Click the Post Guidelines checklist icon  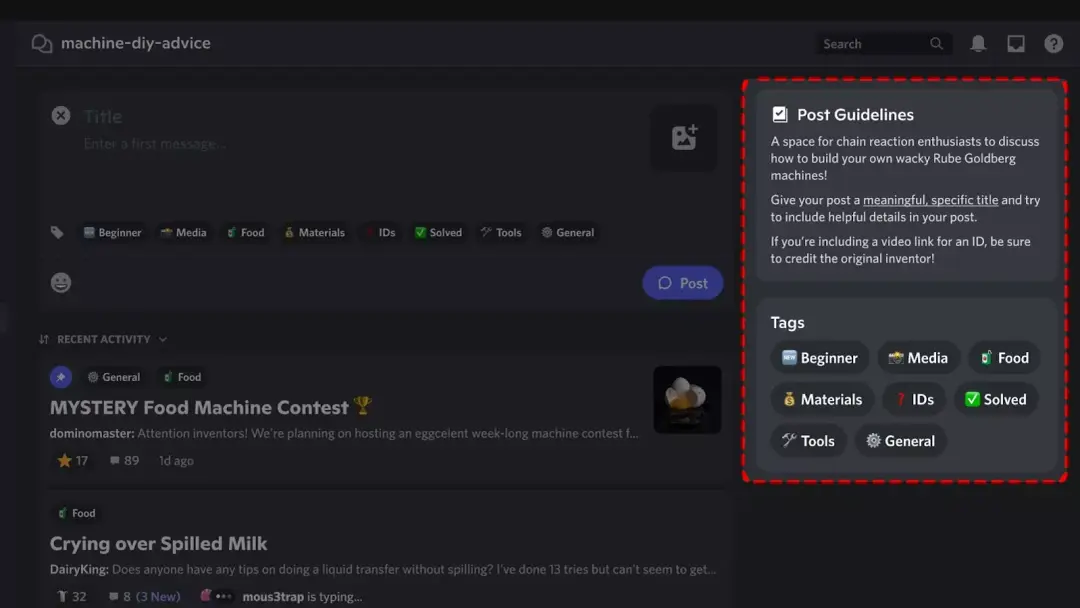780,114
